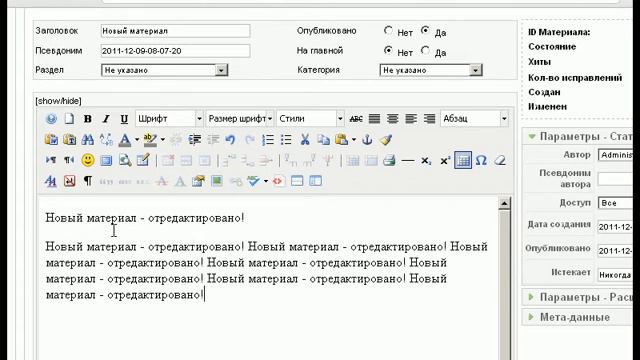This screenshot has width=640, height=360.
Task: Apply highlight background color swatch
Action: tap(150, 140)
